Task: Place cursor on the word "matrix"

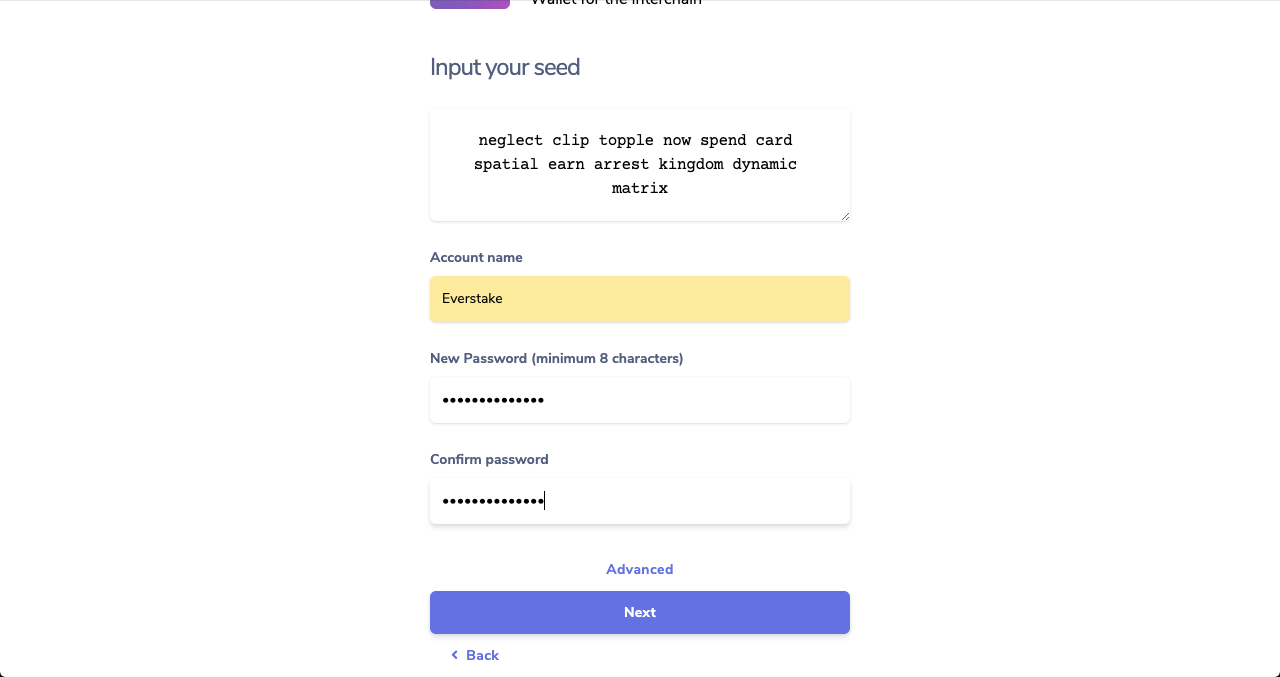Action: point(640,188)
